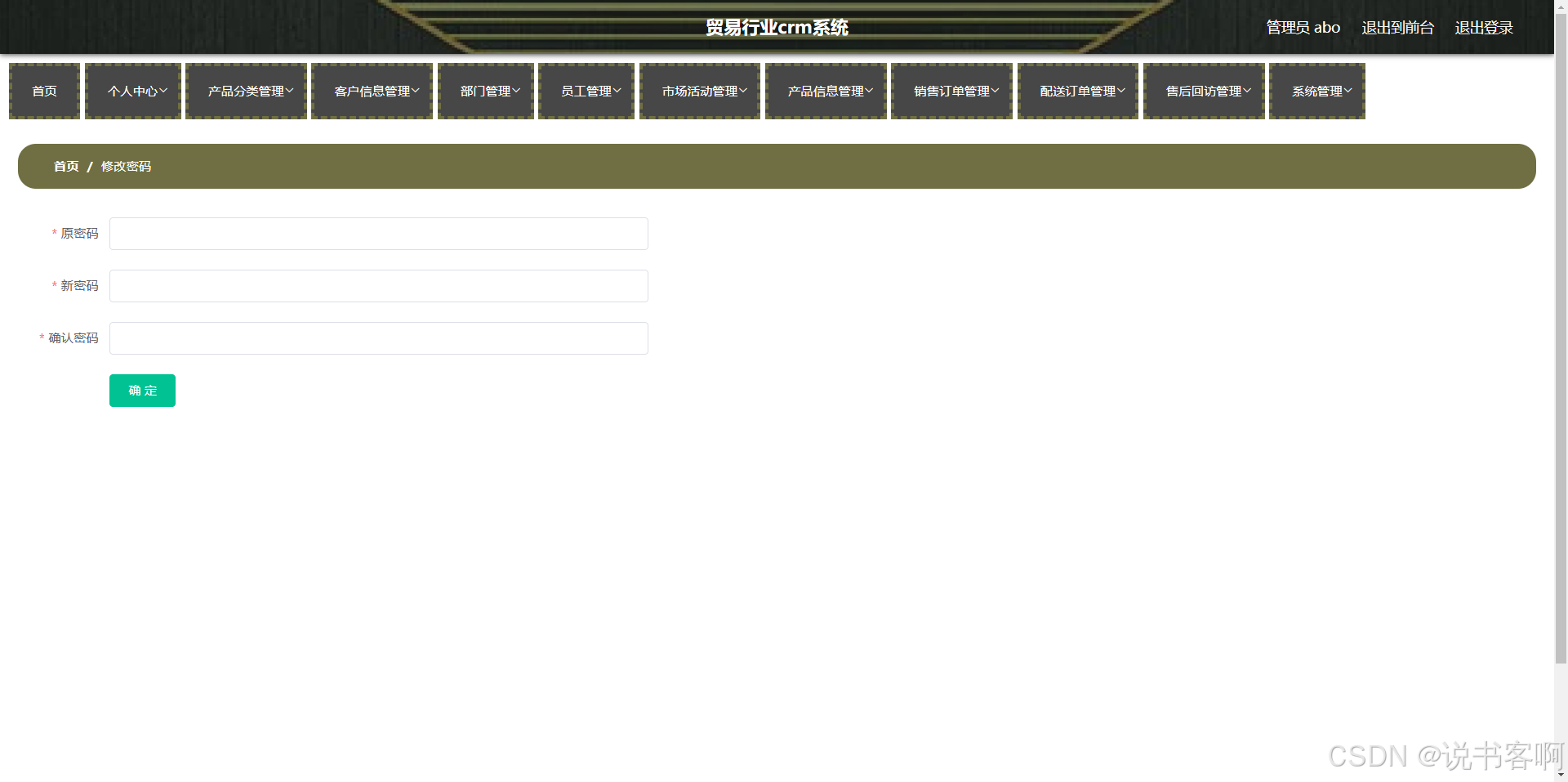The height and width of the screenshot is (782, 1568).
Task: Expand the 客户信息管理 dropdown menu
Action: click(372, 91)
